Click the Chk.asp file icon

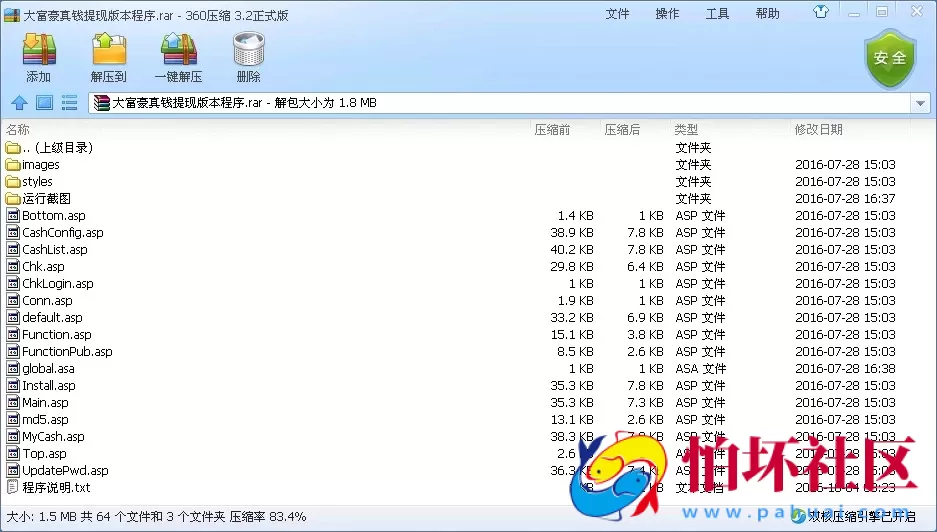pyautogui.click(x=13, y=267)
